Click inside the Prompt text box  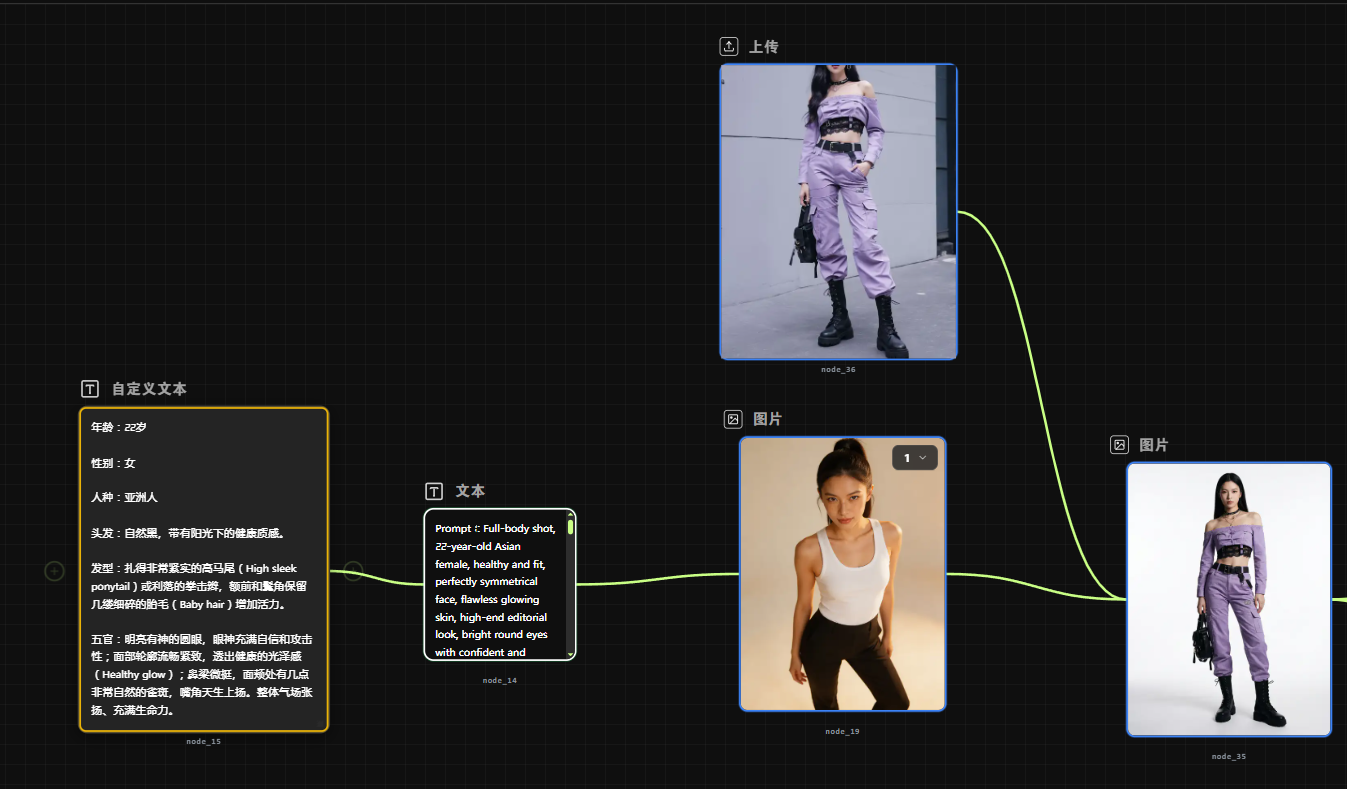pyautogui.click(x=495, y=590)
